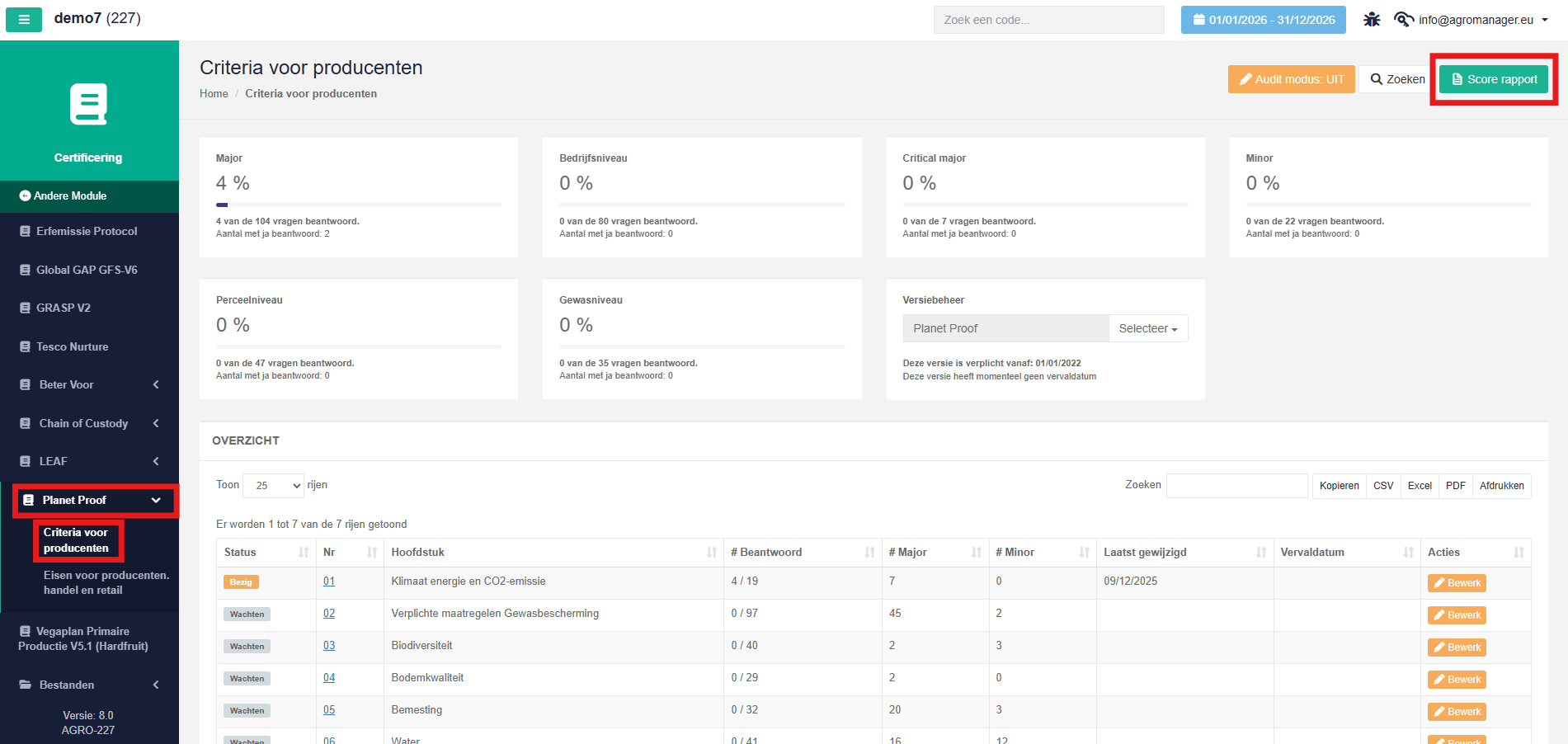Image resolution: width=1568 pixels, height=744 pixels.
Task: Export table as PDF
Action: 1456,486
